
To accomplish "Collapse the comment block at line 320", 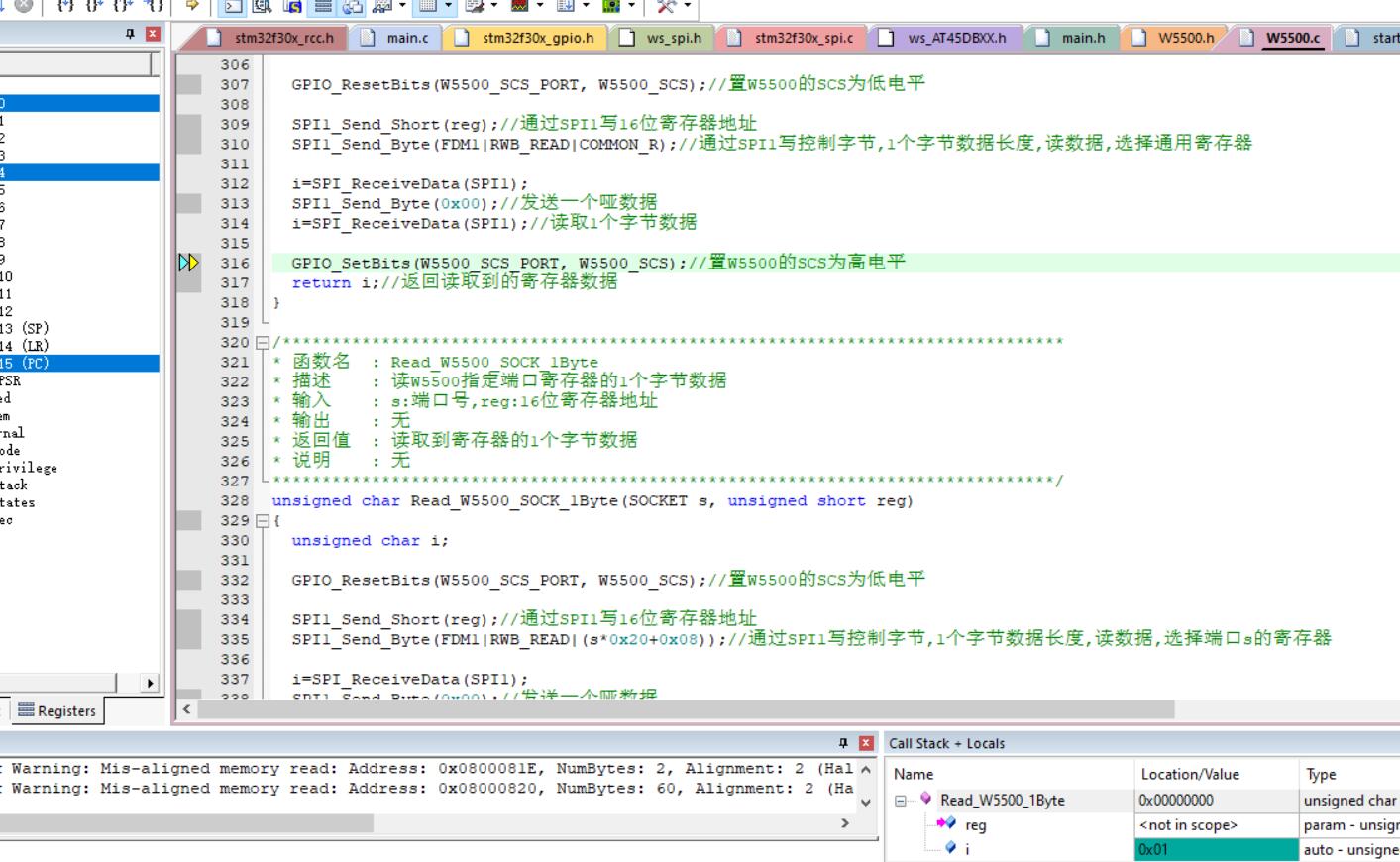I will click(x=263, y=343).
